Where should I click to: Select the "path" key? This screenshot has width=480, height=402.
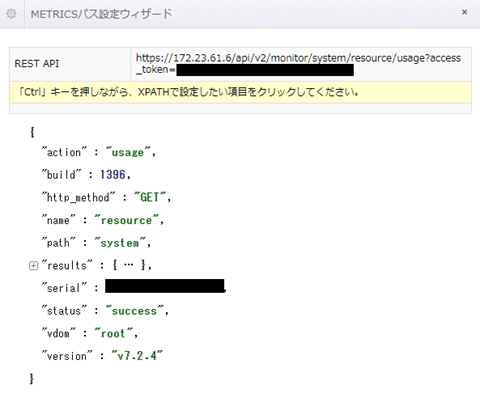coord(58,243)
